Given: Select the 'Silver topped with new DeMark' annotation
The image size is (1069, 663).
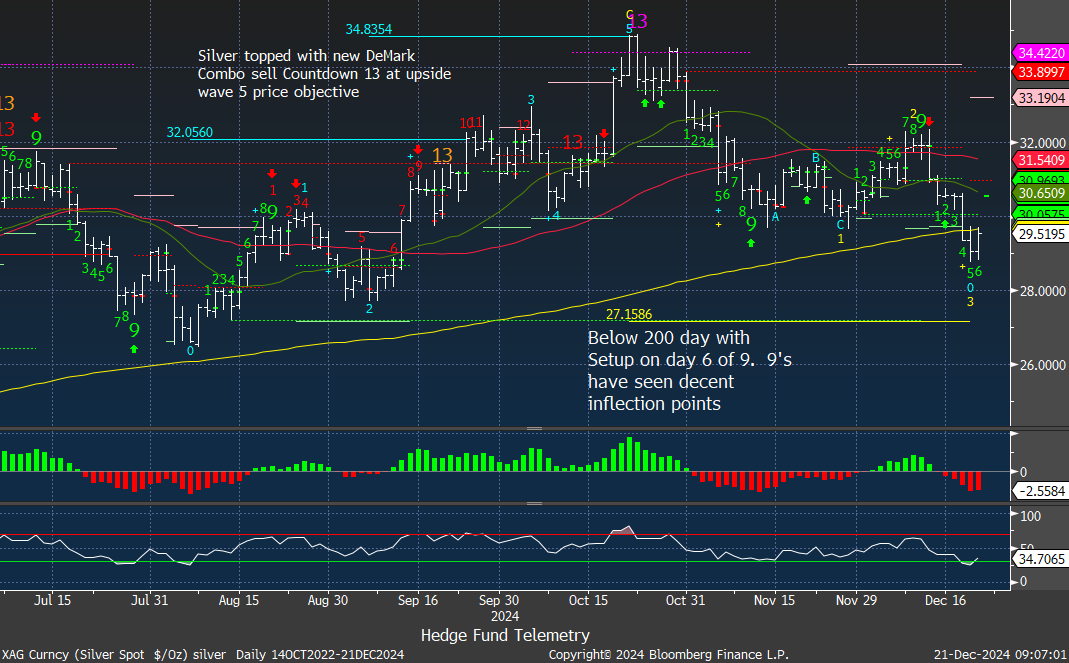Looking at the screenshot, I should point(325,74).
